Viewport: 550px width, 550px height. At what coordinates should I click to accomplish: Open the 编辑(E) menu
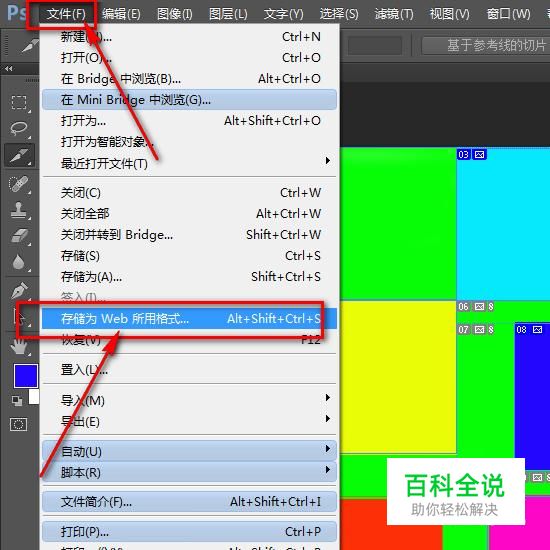click(x=121, y=14)
